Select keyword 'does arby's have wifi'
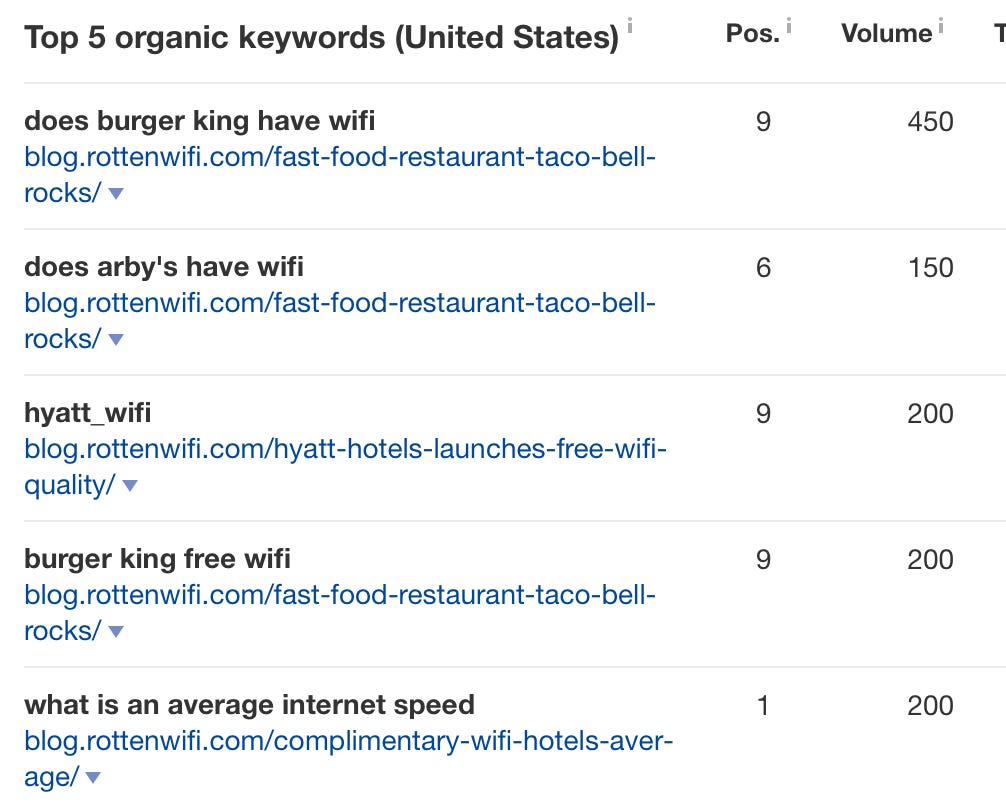Screen dimensions: 1006x804 pyautogui.click(x=164, y=268)
